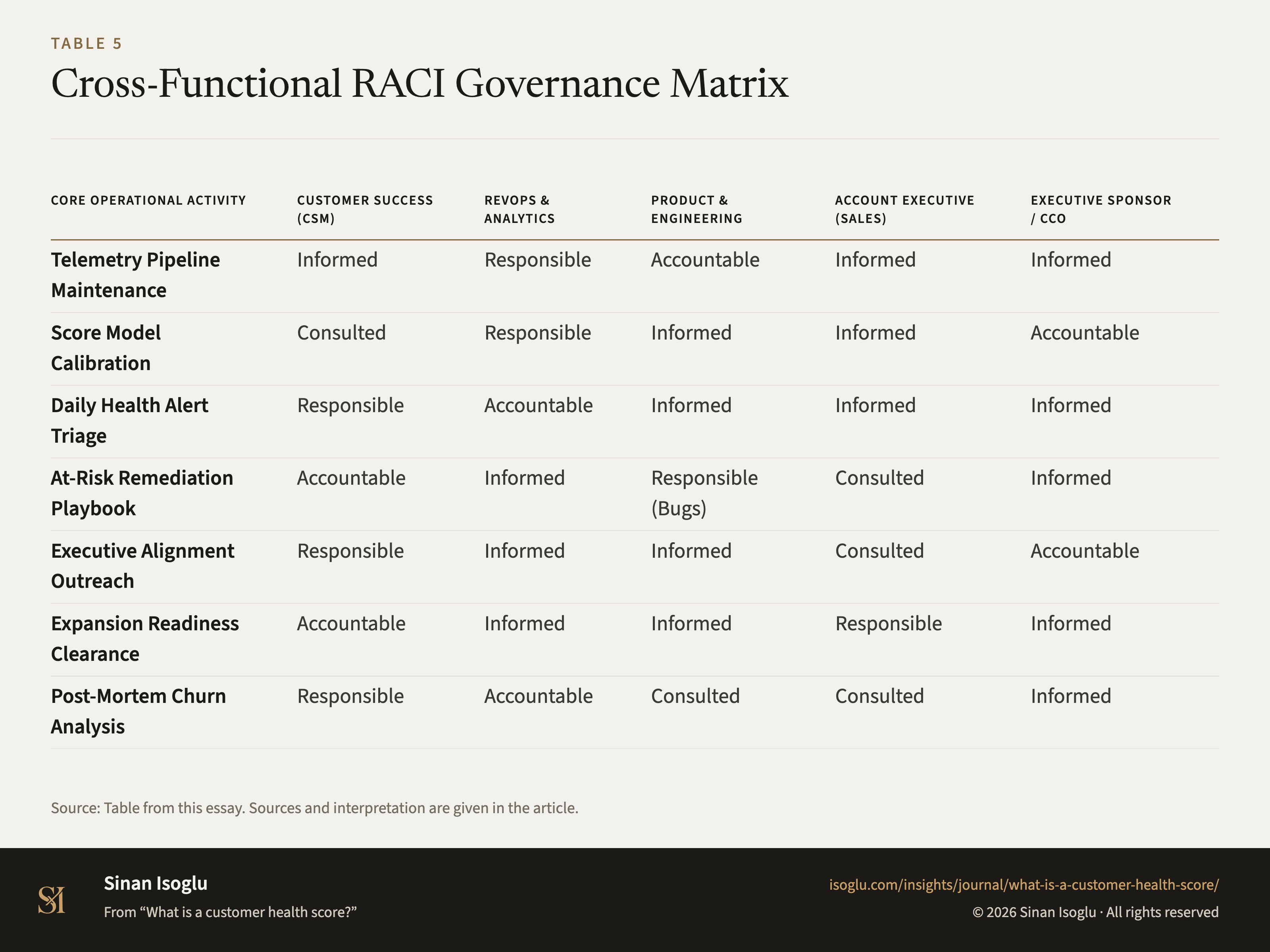Click the Core Operational Activity column header
Viewport: 1270px width, 952px height.
[148, 200]
